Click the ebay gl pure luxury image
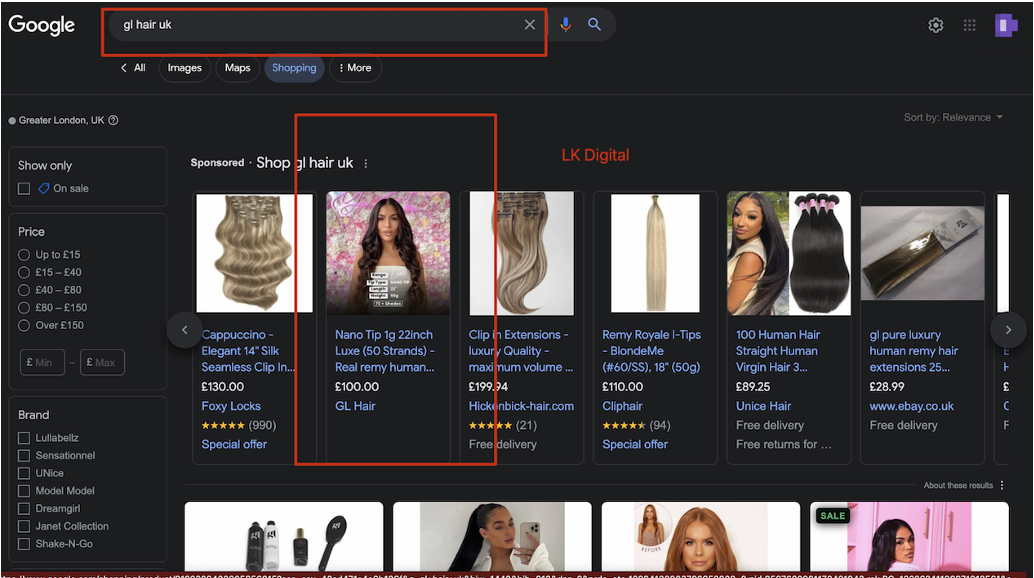The image size is (1034, 578). [x=923, y=253]
